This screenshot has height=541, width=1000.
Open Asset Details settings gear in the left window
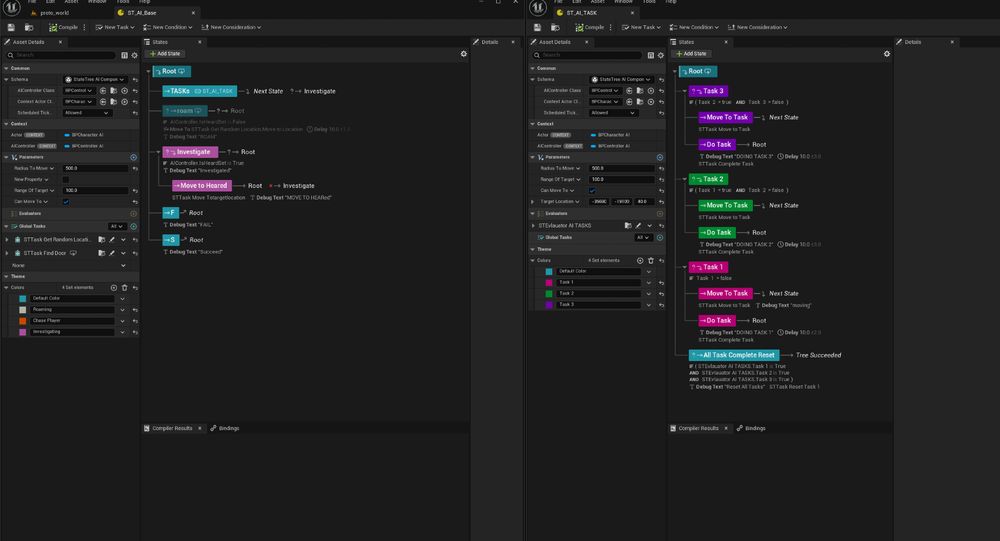click(134, 56)
